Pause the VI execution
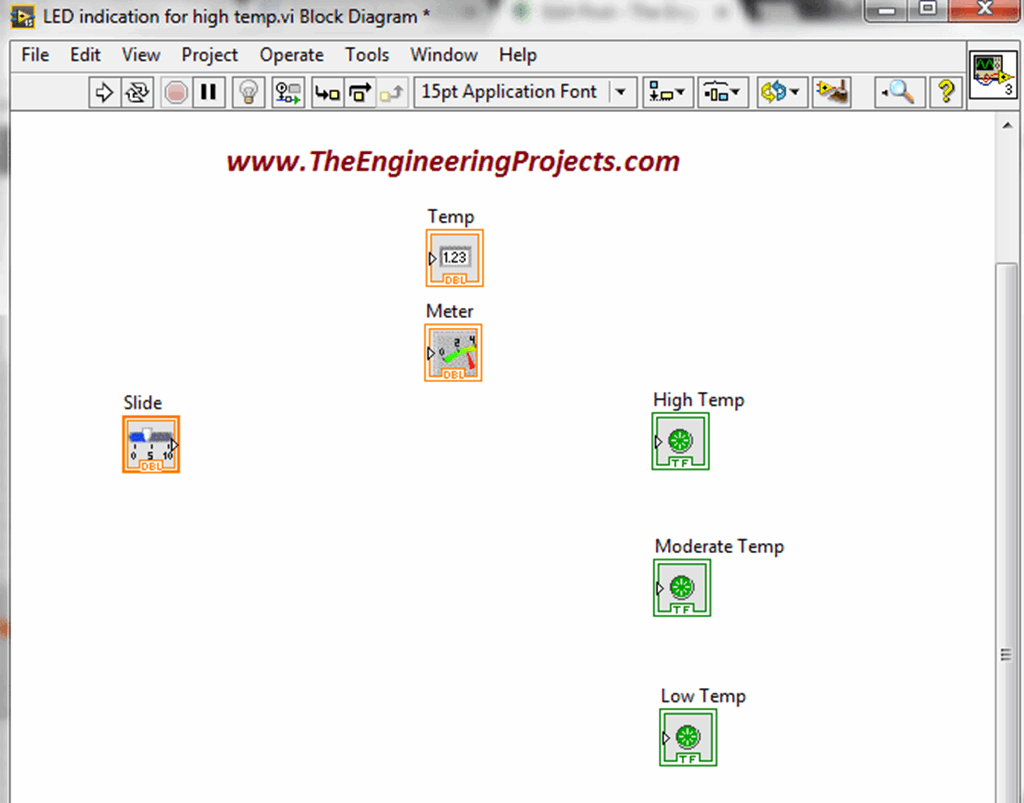 coord(207,91)
